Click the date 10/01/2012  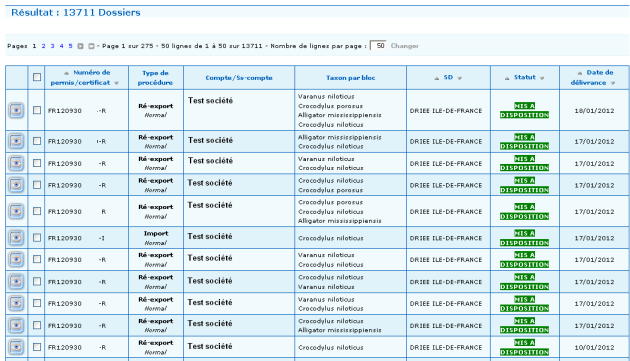click(594, 347)
